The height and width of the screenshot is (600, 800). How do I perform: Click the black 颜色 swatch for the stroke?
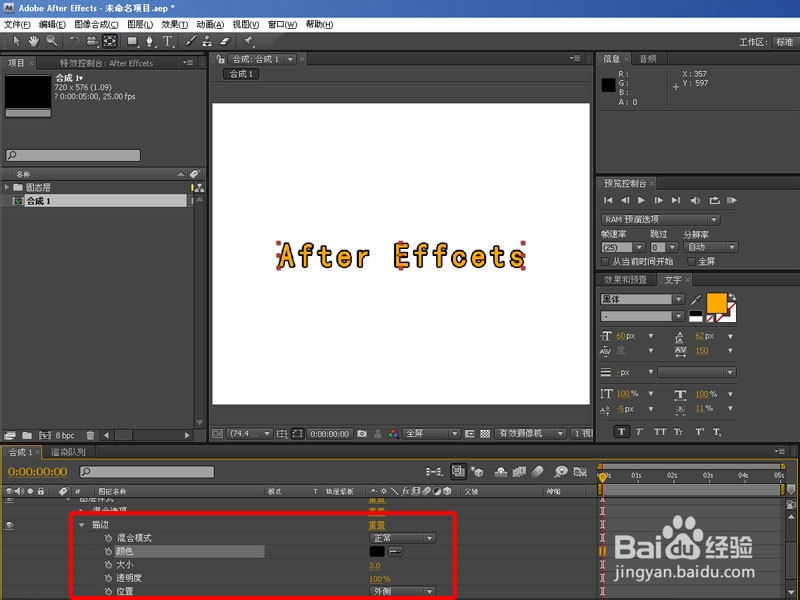[x=377, y=552]
